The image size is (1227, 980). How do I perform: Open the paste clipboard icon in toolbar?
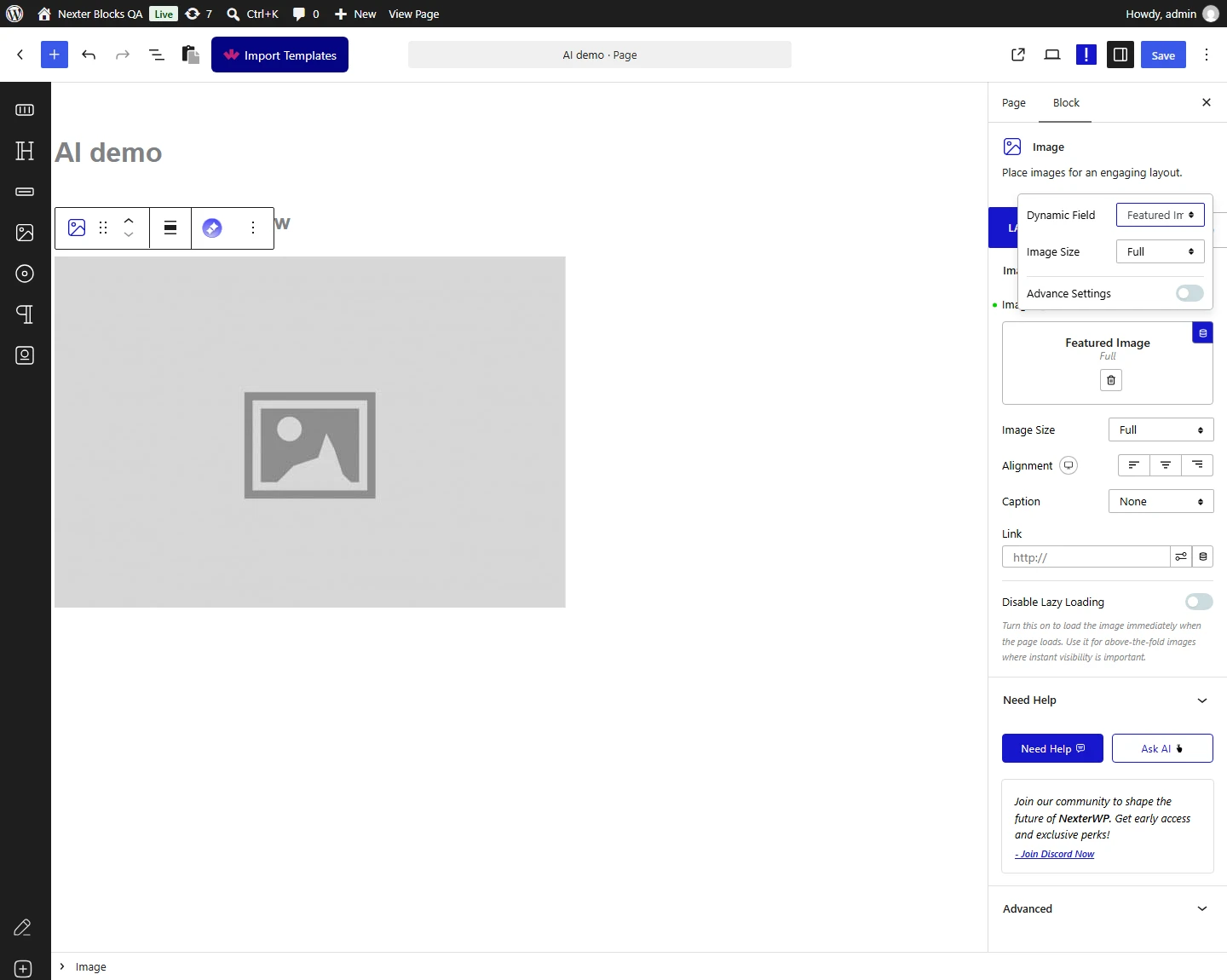click(191, 55)
